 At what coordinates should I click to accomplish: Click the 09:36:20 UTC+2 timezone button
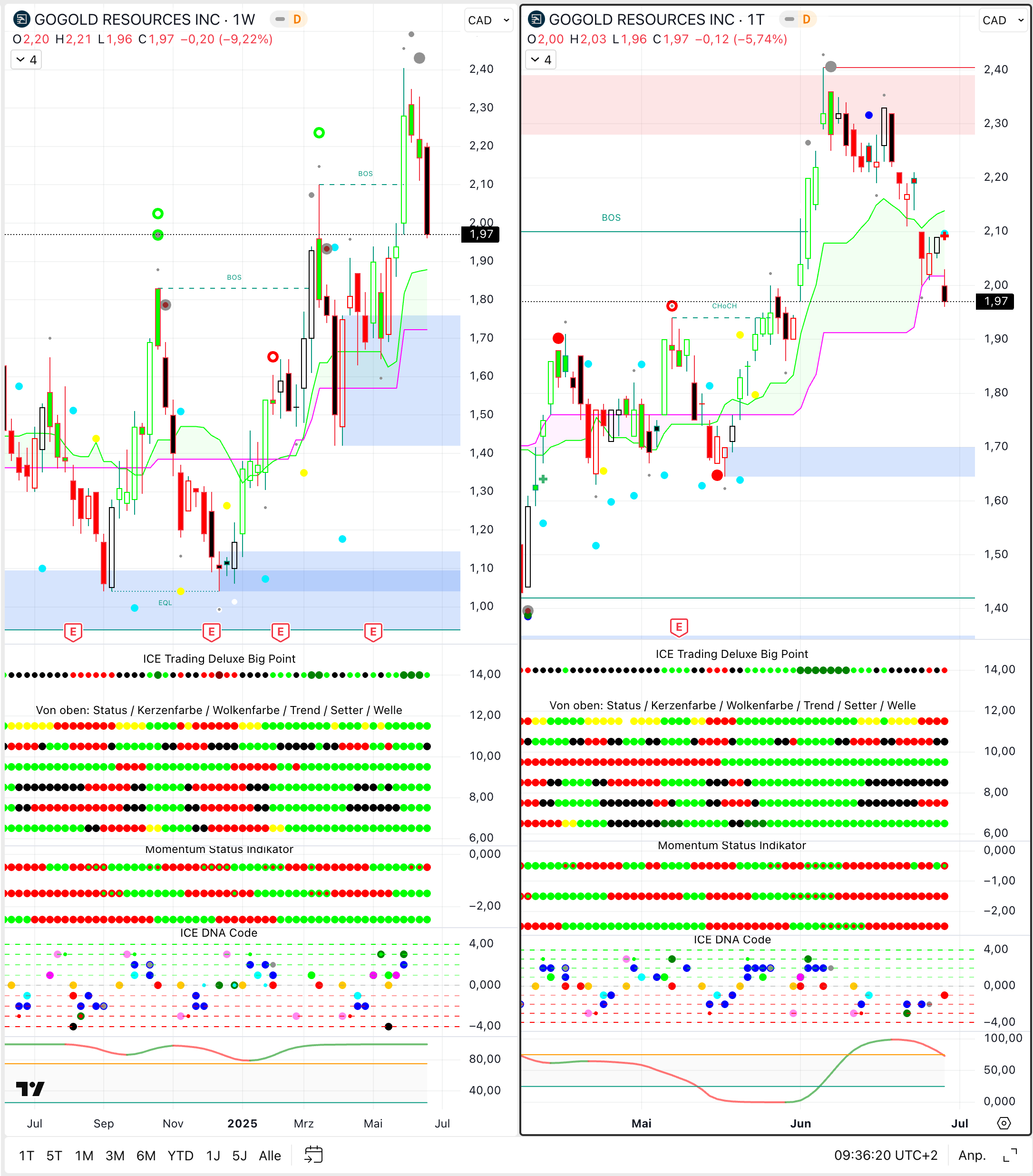pos(885,1155)
